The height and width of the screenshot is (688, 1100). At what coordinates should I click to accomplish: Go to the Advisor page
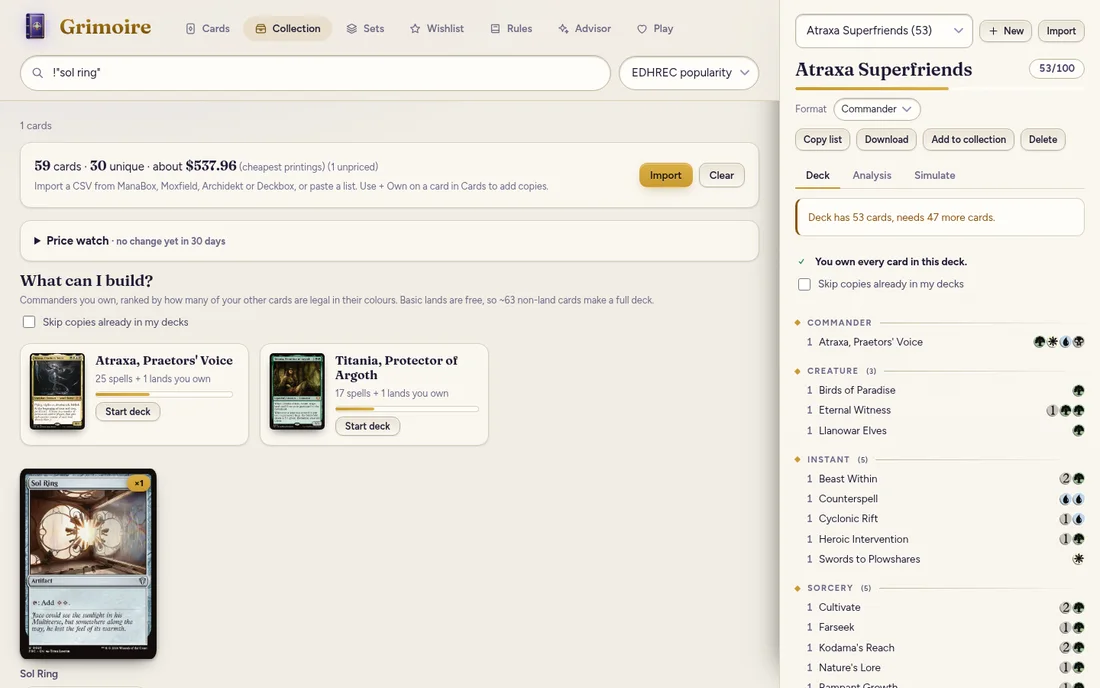584,29
